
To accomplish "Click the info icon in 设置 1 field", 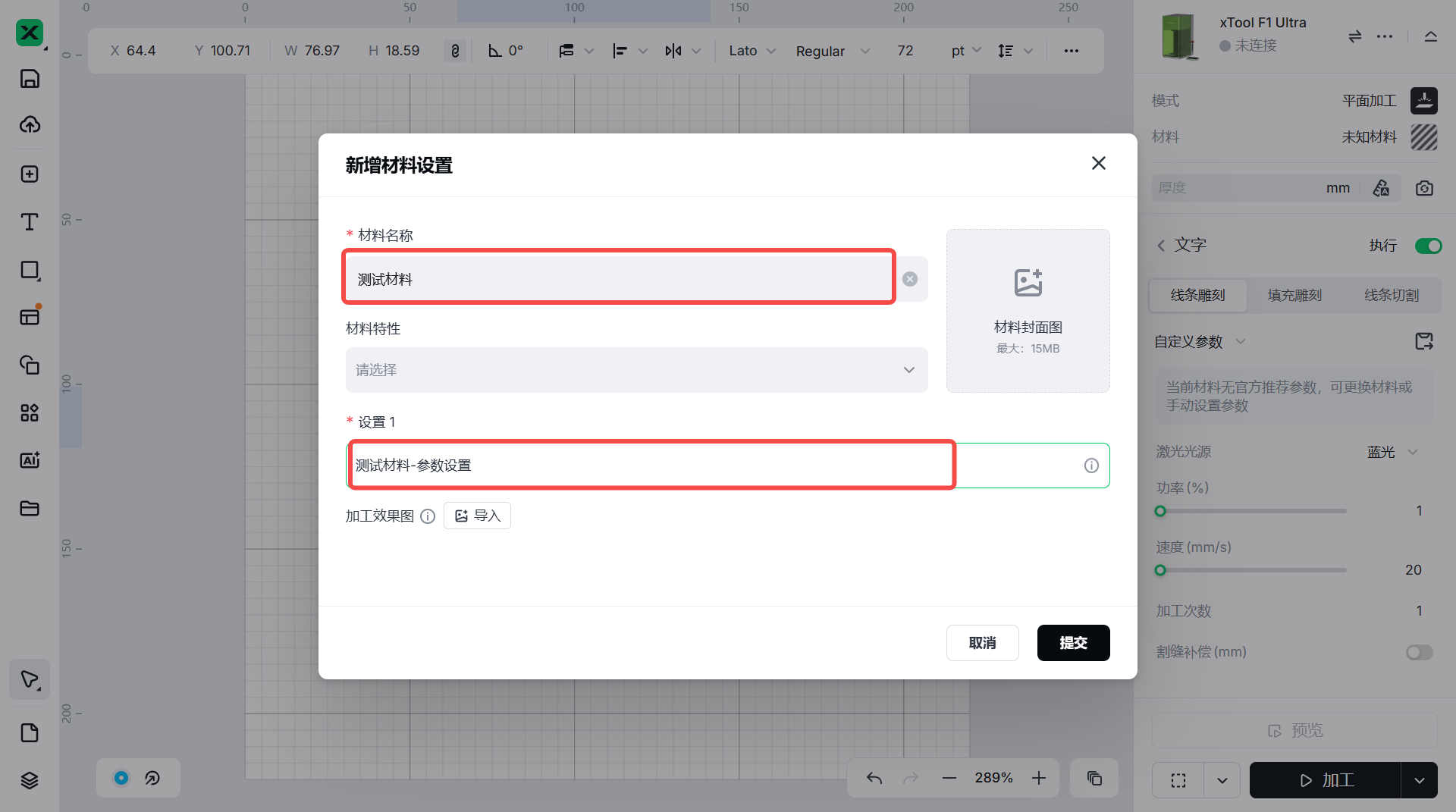I will click(x=1091, y=466).
